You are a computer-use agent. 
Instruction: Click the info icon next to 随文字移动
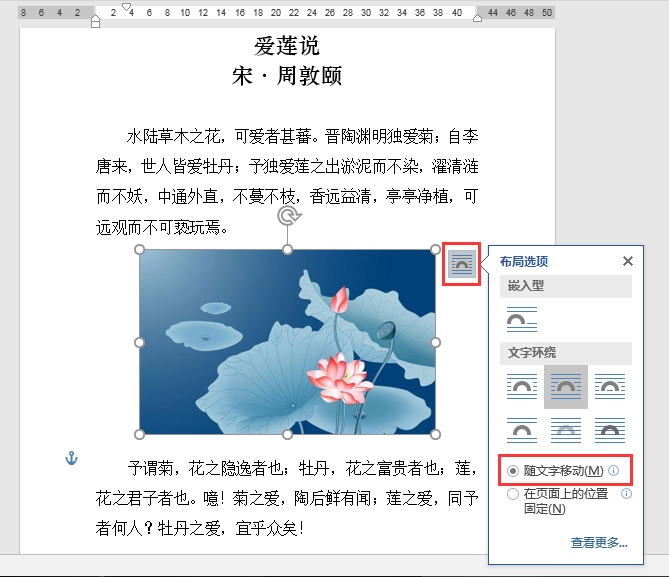click(613, 470)
